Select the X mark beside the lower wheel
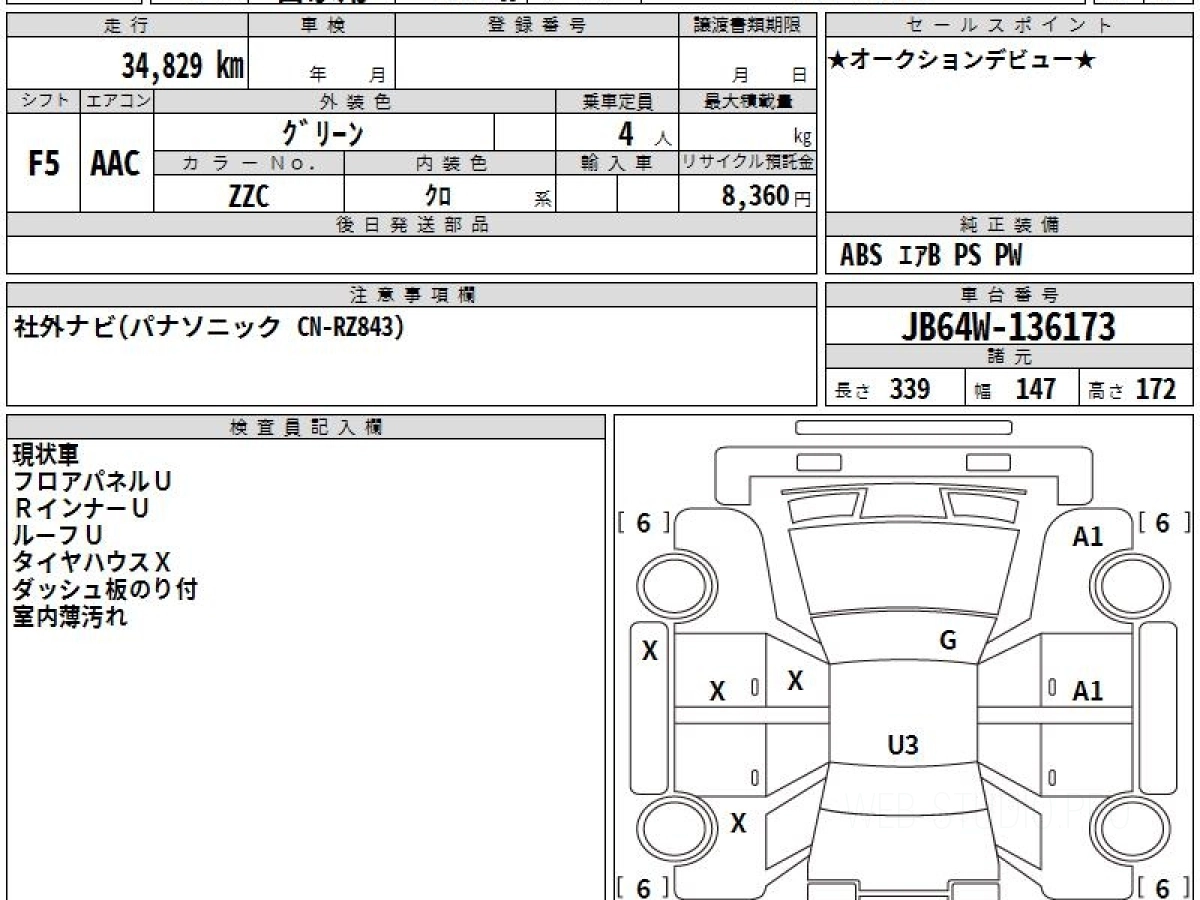This screenshot has height=900, width=1200. coord(739,824)
